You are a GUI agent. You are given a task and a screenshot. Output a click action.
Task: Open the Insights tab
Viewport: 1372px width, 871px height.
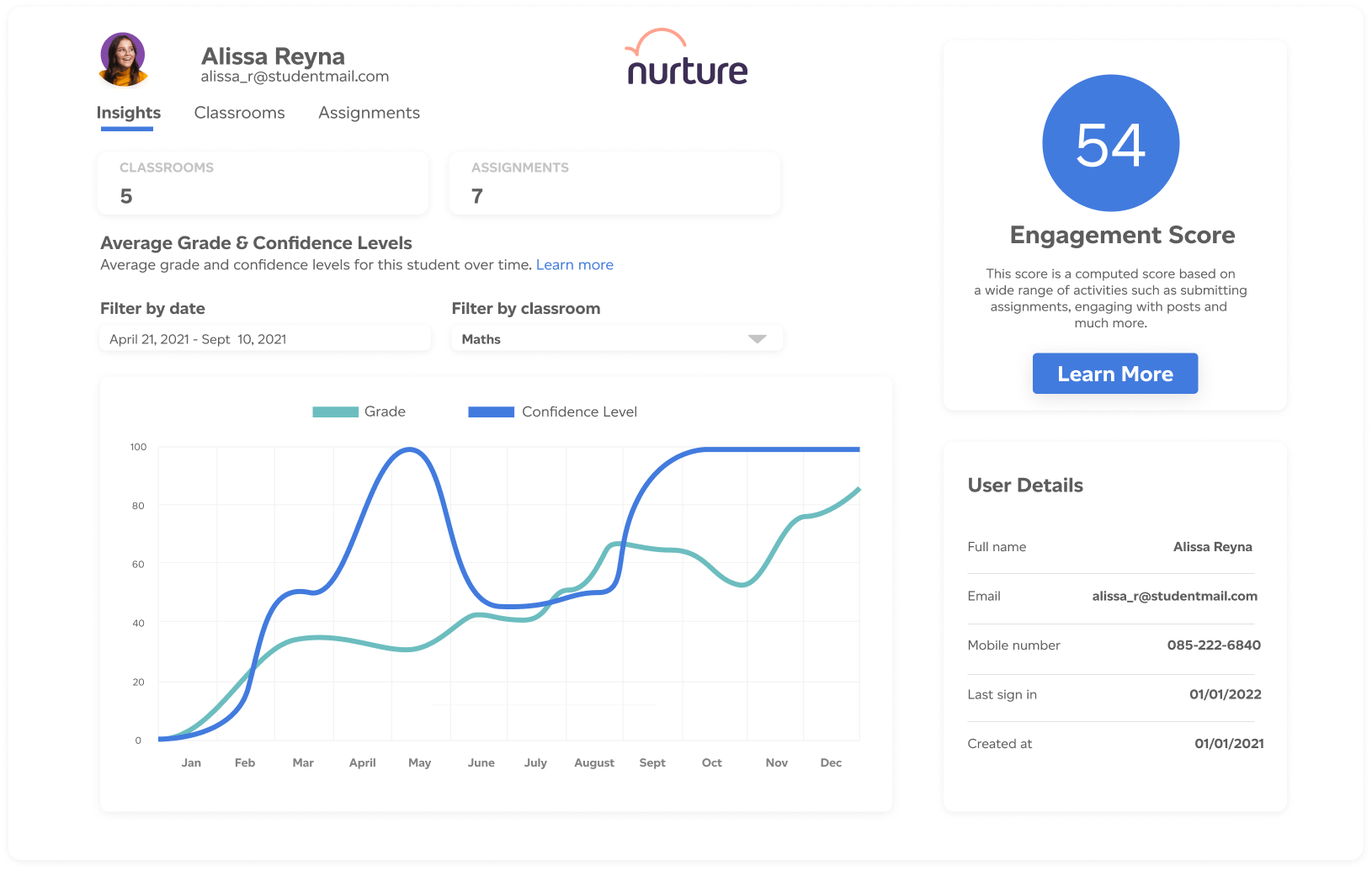tap(128, 113)
